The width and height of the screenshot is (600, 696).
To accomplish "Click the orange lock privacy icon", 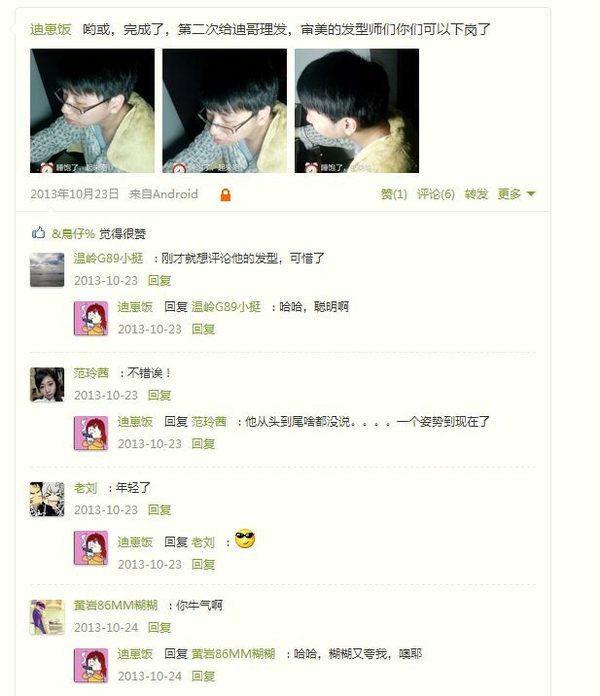I will pos(225,195).
